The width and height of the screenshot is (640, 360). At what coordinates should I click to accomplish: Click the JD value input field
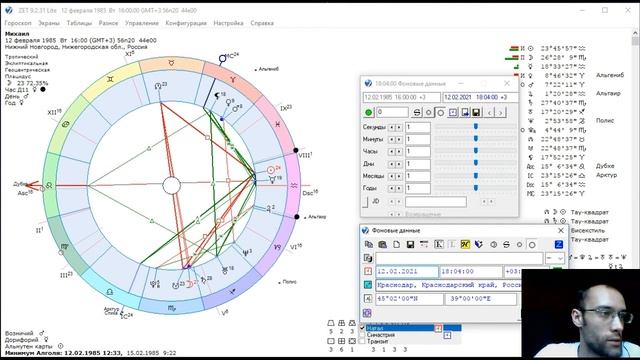tap(436, 202)
